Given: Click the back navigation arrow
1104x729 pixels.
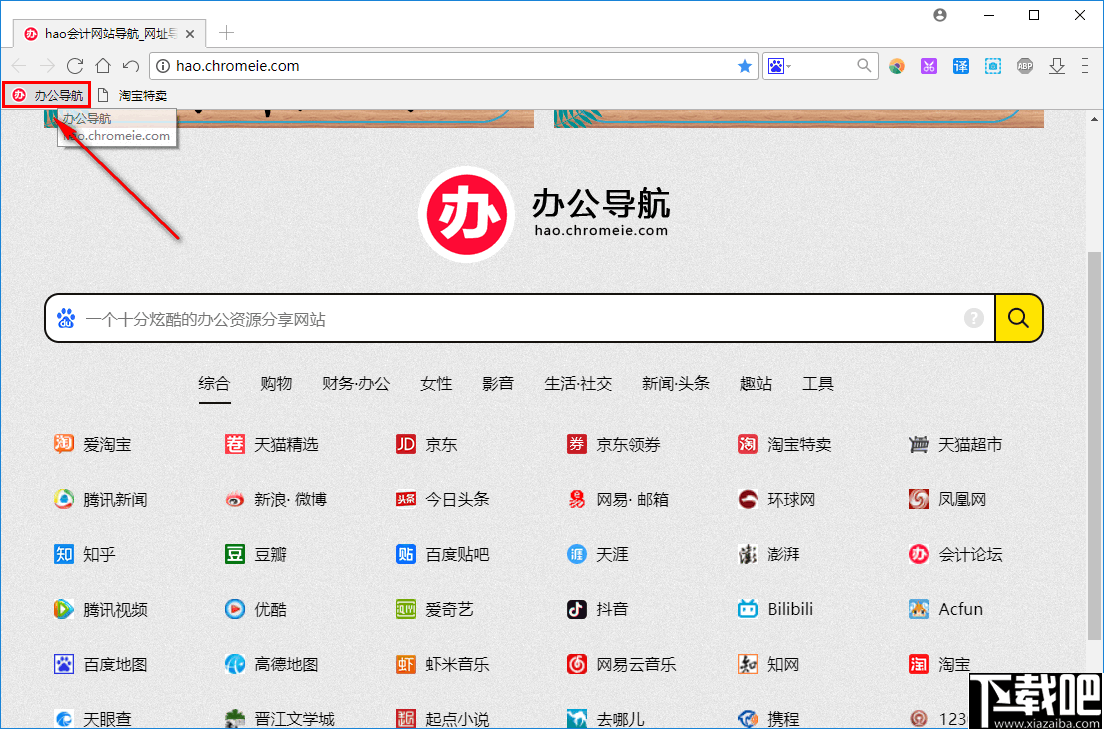Looking at the screenshot, I should point(18,65).
